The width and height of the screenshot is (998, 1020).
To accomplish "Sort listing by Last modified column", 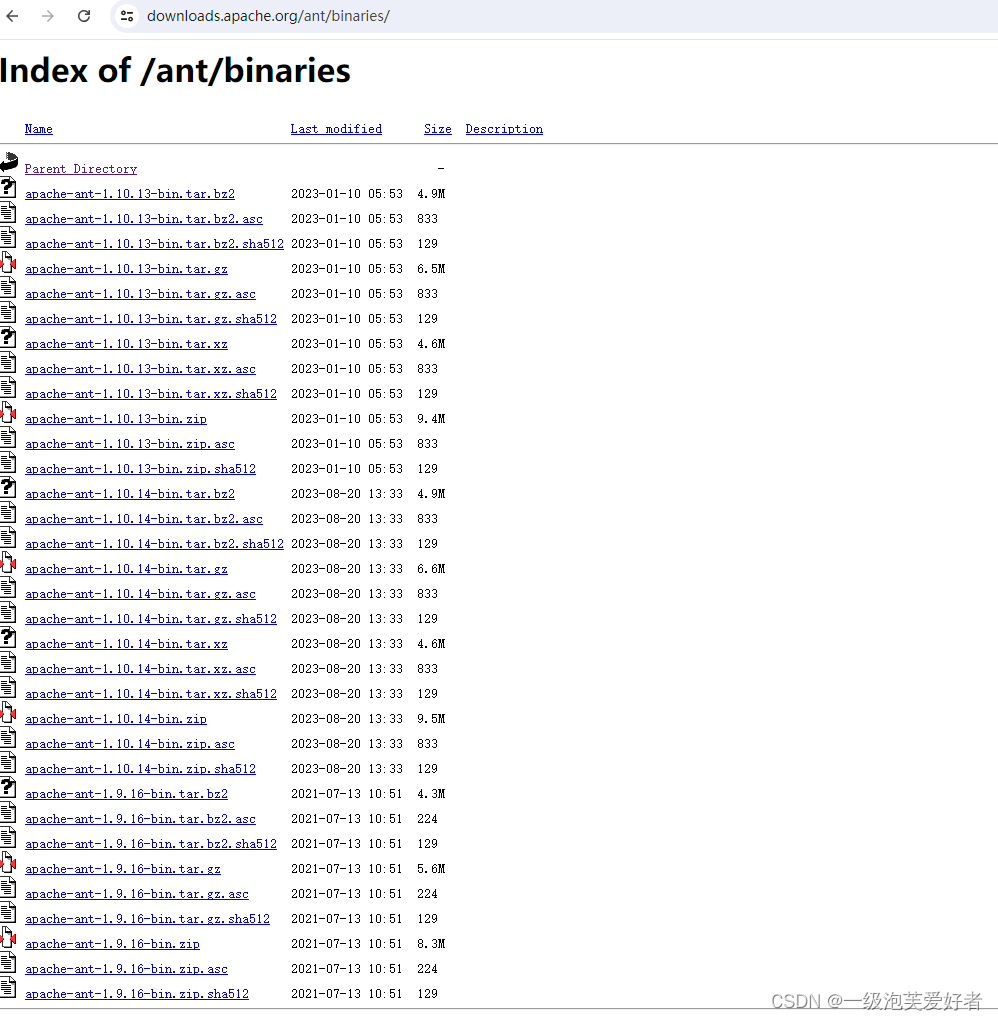I will point(336,129).
